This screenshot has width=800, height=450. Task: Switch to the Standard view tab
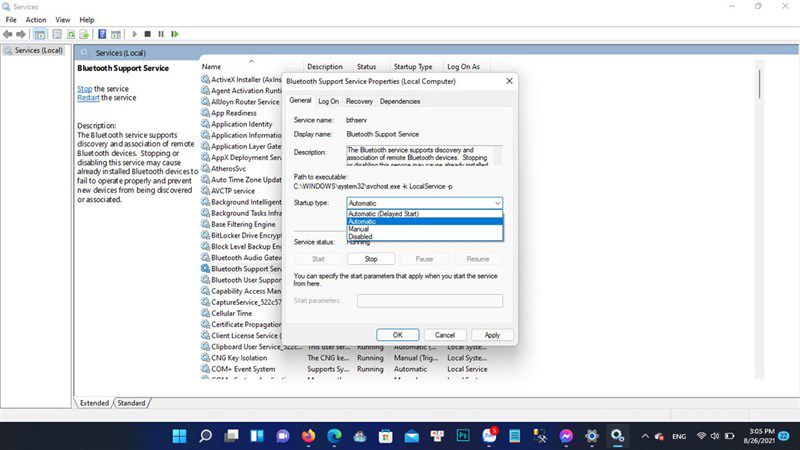(131, 403)
